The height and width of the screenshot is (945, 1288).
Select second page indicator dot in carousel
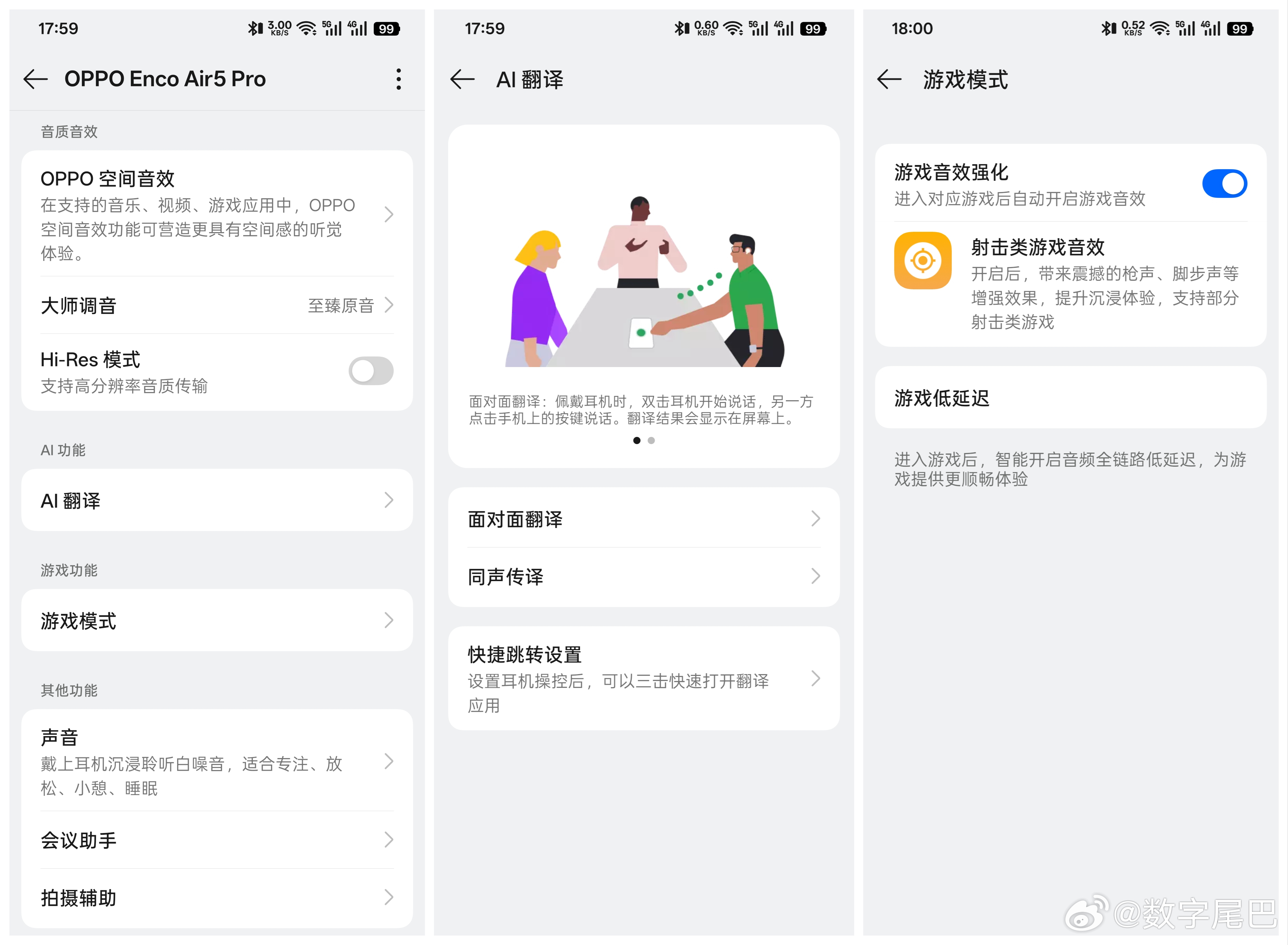651,440
